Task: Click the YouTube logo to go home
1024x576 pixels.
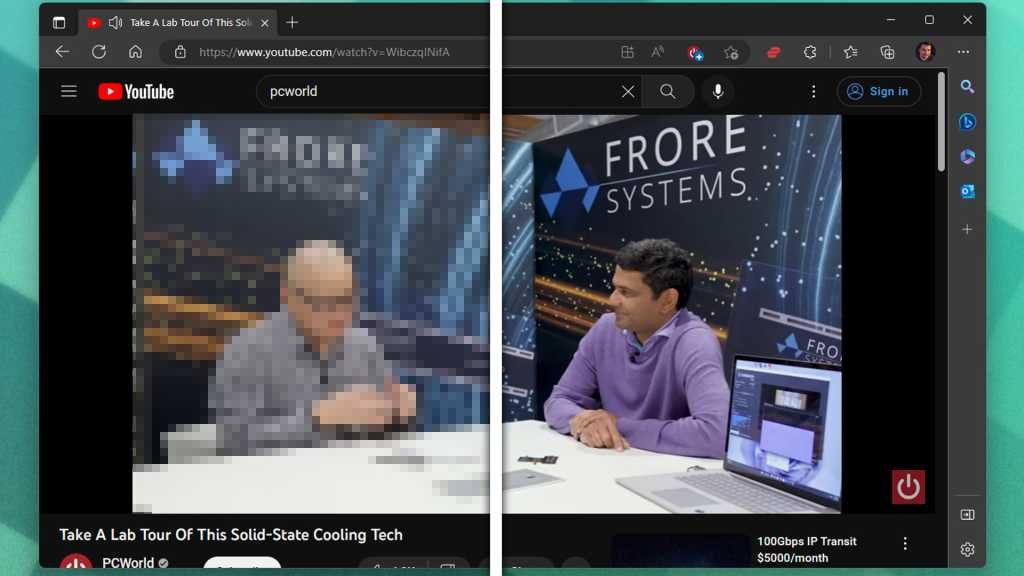Action: point(136,92)
